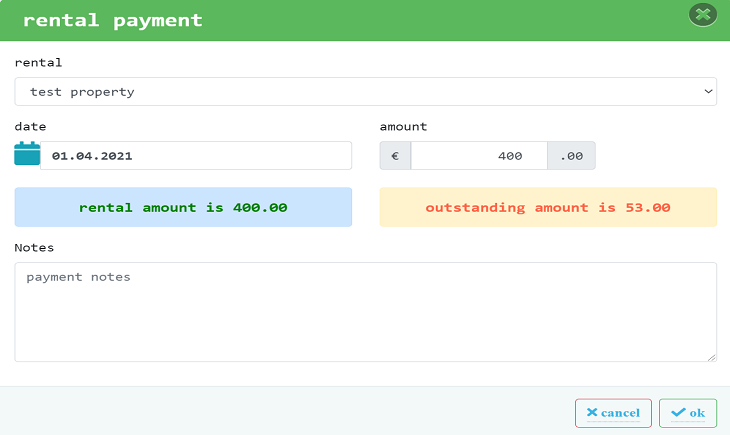Click the amount field containing 400

(478, 156)
